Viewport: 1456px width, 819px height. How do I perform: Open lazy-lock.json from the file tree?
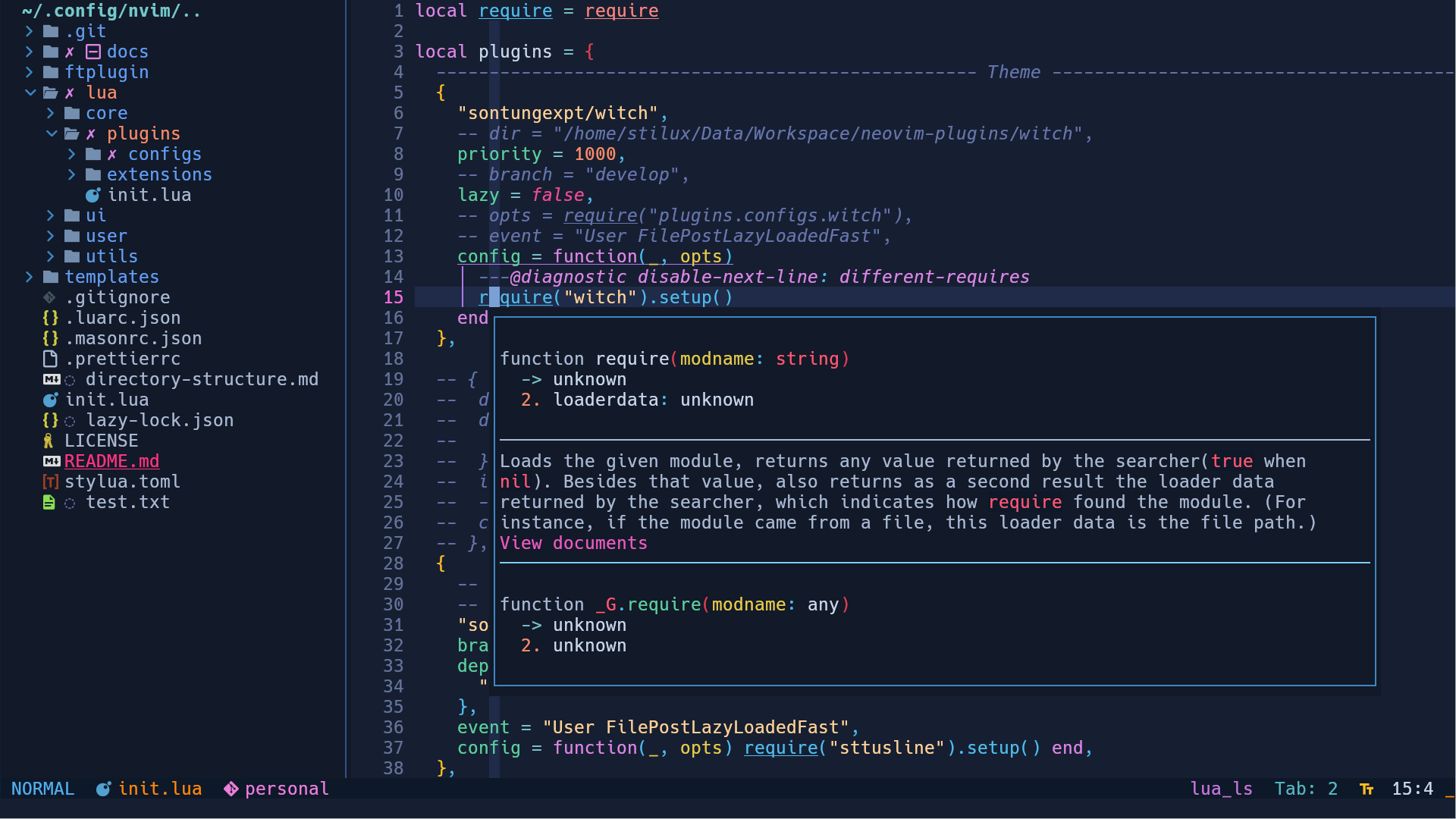(x=159, y=420)
